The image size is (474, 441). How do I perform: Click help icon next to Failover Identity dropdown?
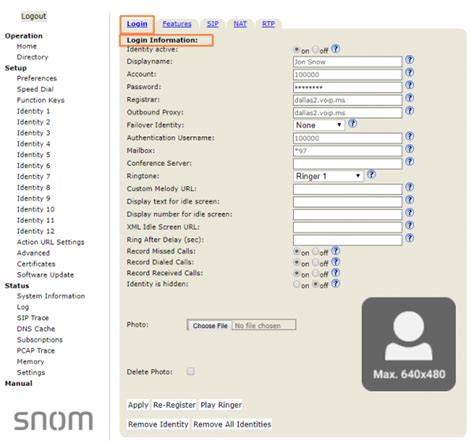click(352, 124)
